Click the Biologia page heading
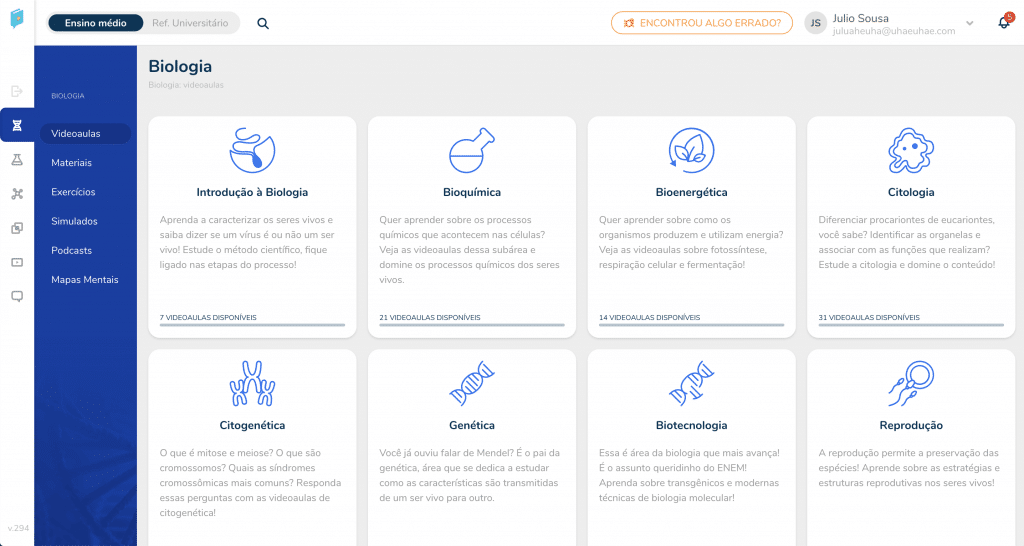The width and height of the screenshot is (1024, 546). pyautogui.click(x=180, y=66)
